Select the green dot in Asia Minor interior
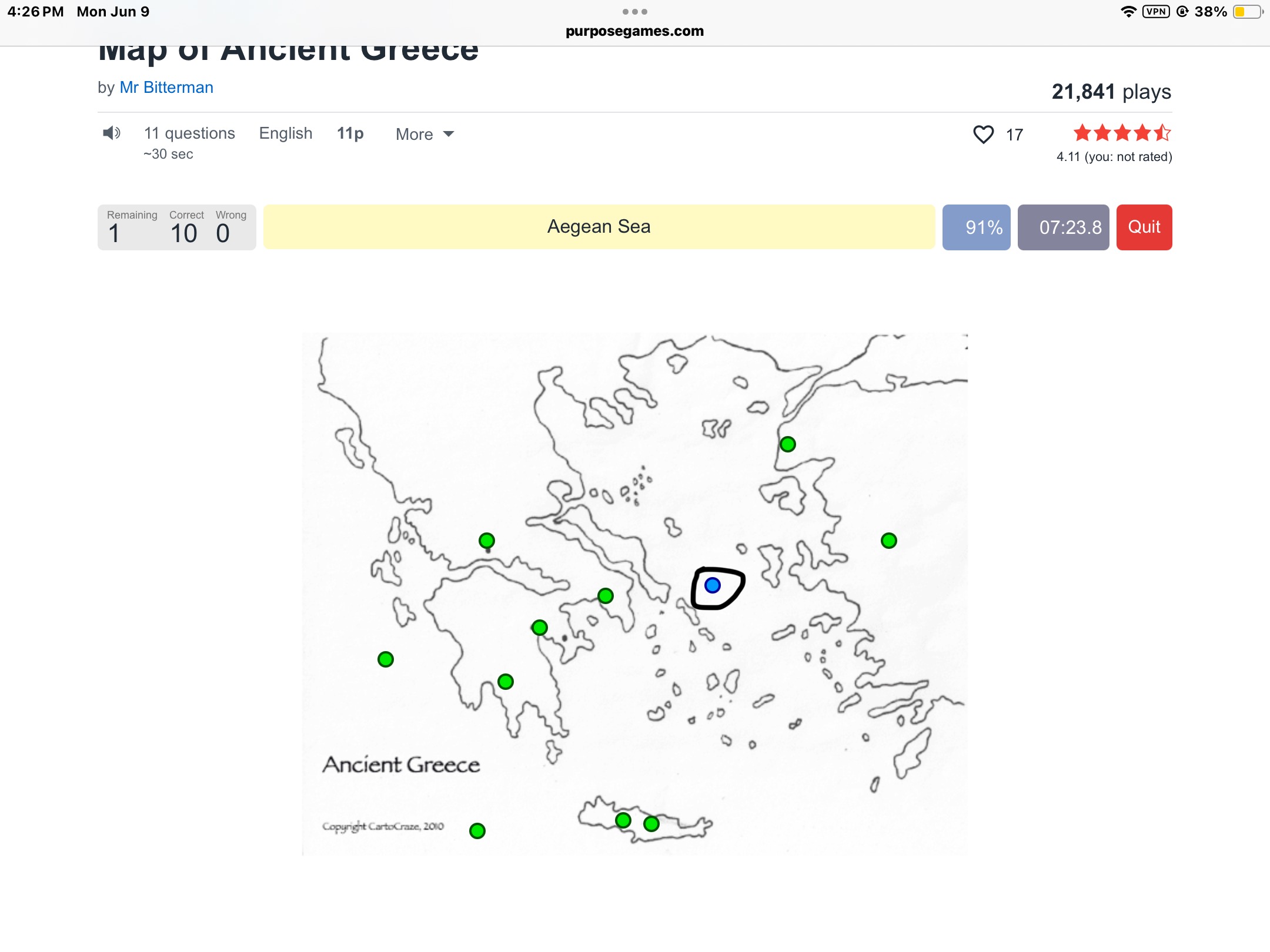The image size is (1270, 952). [888, 541]
